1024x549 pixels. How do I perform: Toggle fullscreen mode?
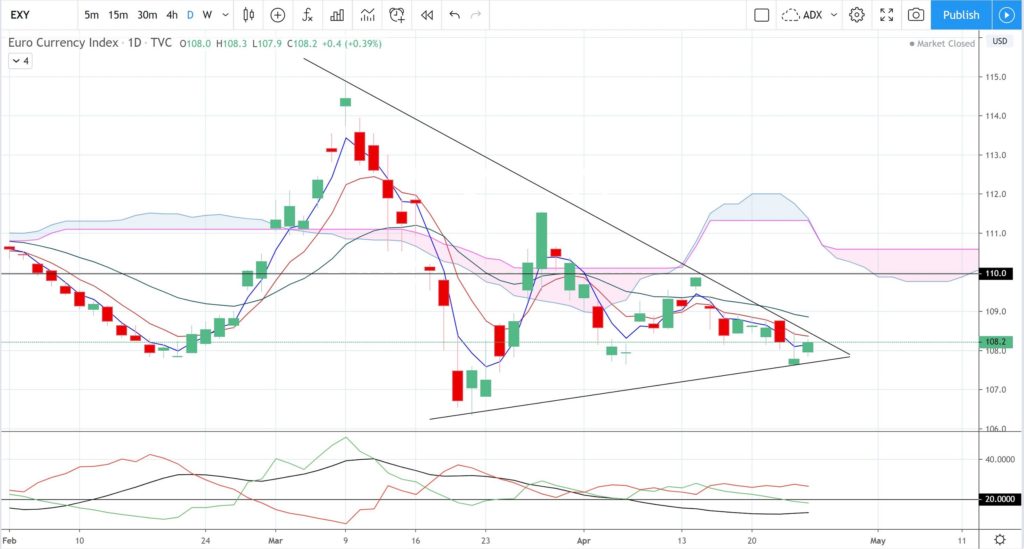click(886, 14)
